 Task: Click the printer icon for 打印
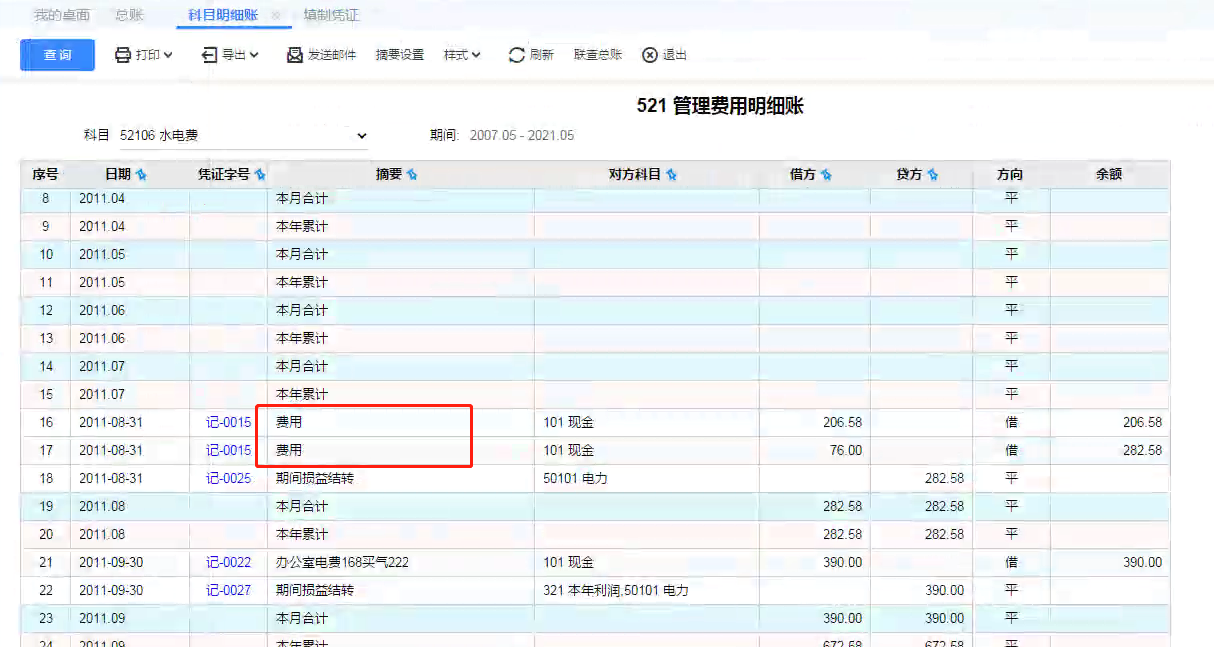point(123,55)
